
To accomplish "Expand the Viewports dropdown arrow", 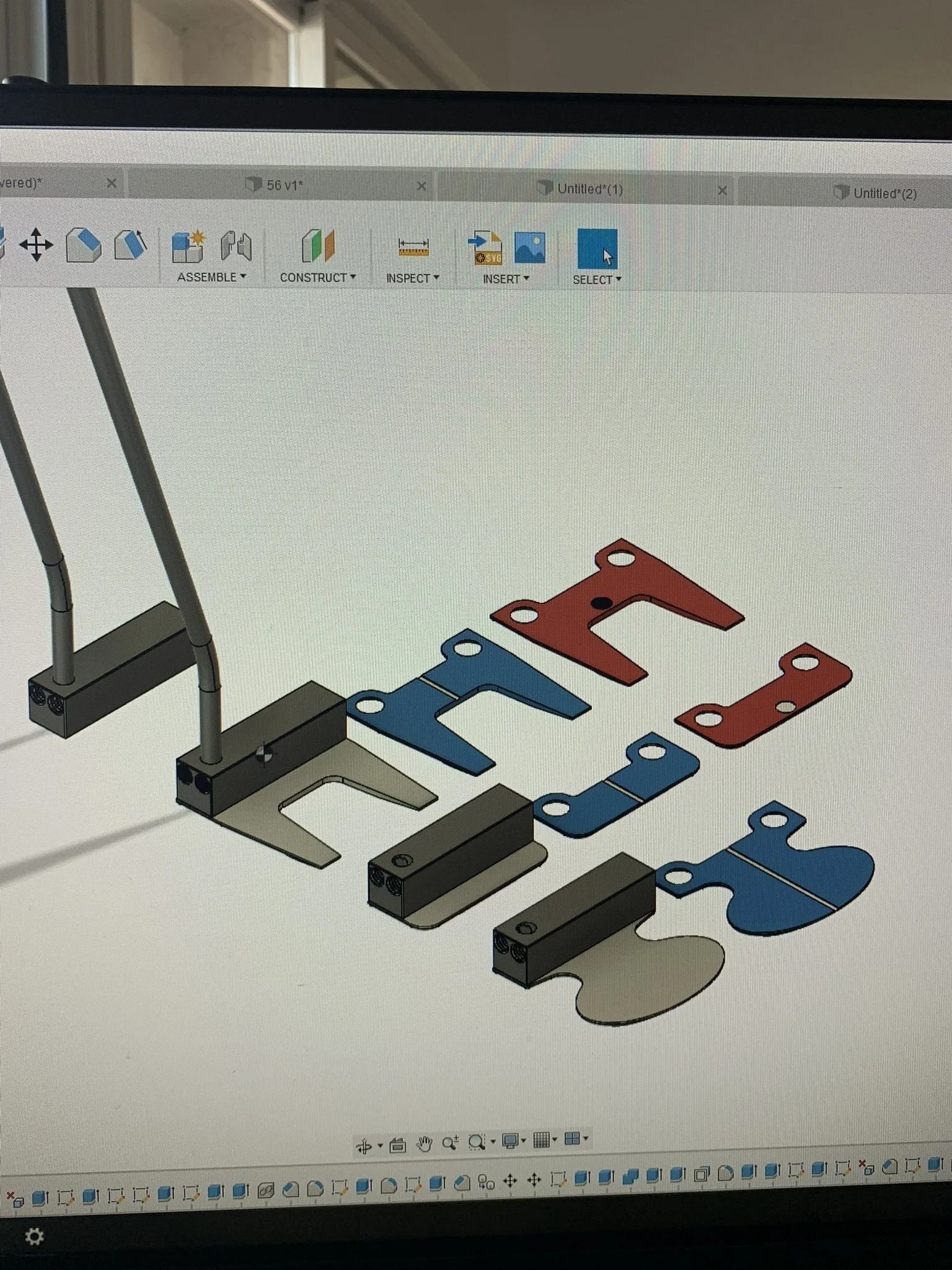I will [586, 1138].
